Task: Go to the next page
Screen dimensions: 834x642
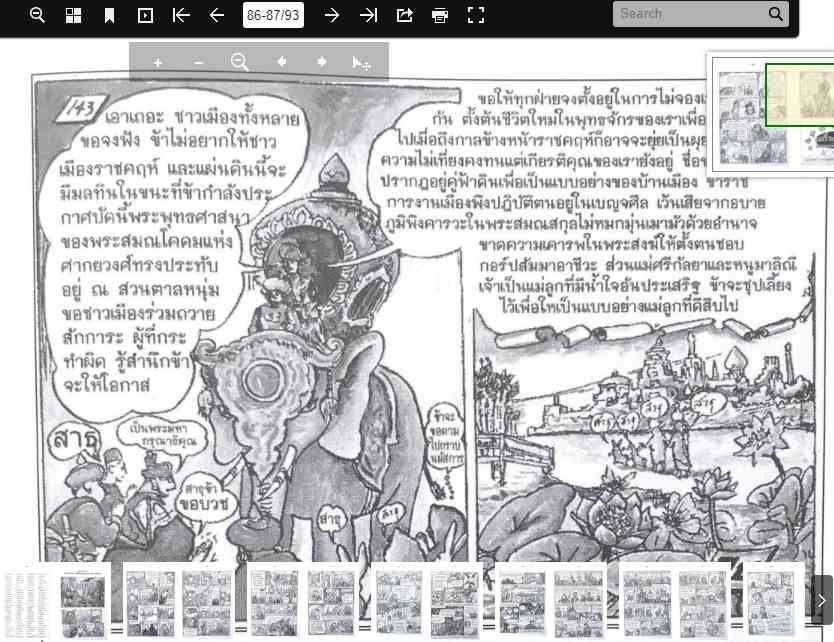Action: click(332, 15)
